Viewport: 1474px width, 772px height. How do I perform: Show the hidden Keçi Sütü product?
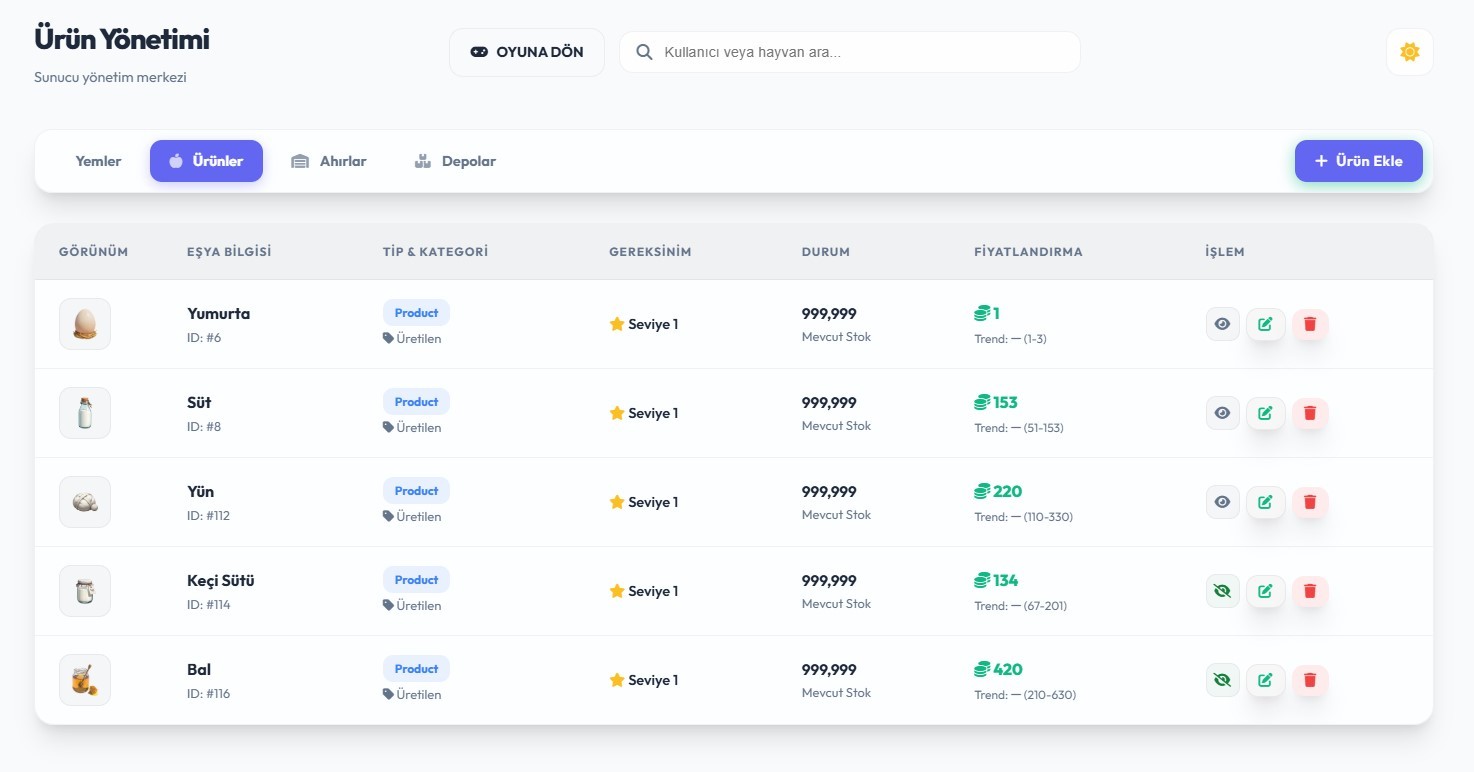tap(1222, 591)
